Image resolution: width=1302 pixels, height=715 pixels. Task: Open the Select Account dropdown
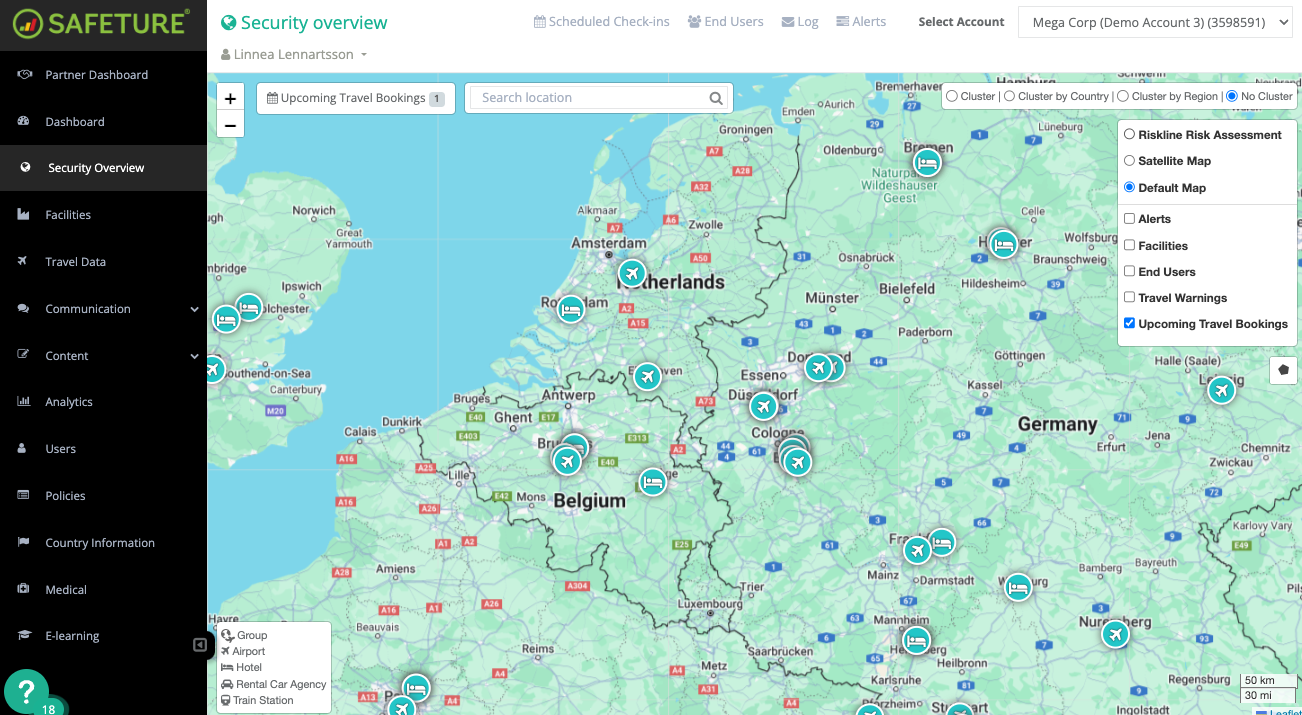[1155, 22]
